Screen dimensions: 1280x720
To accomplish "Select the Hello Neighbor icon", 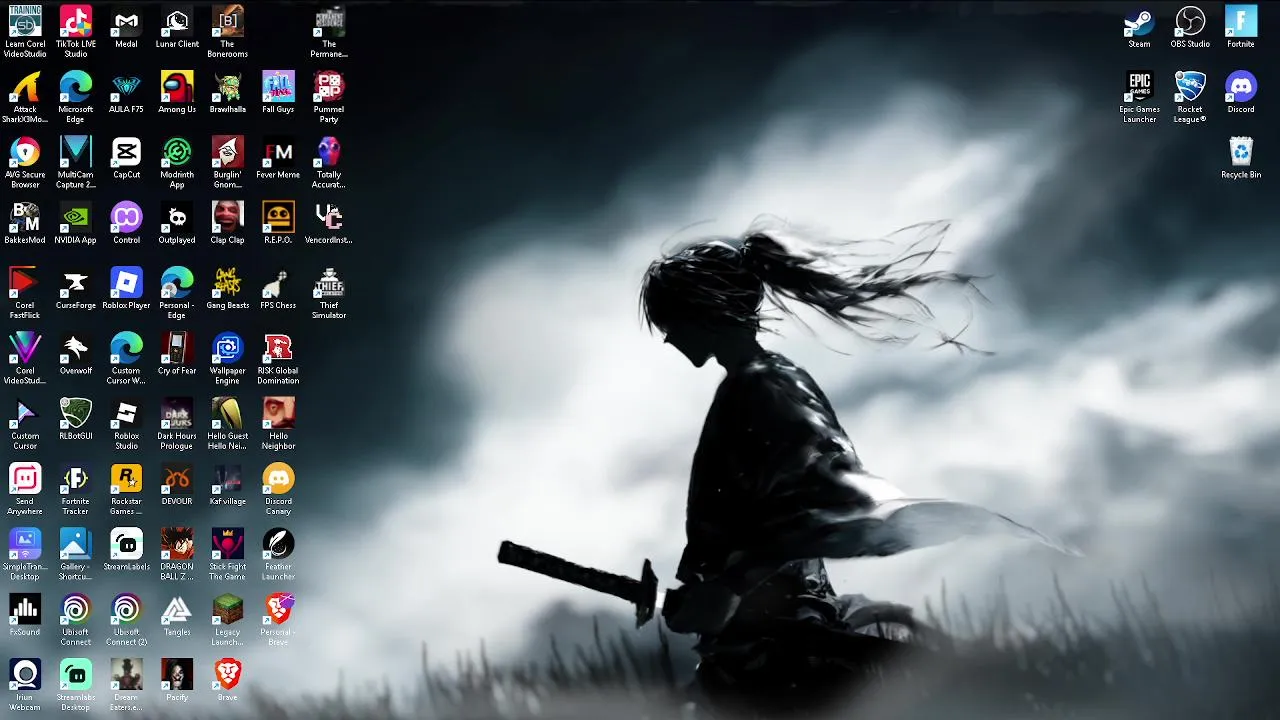I will [x=278, y=424].
